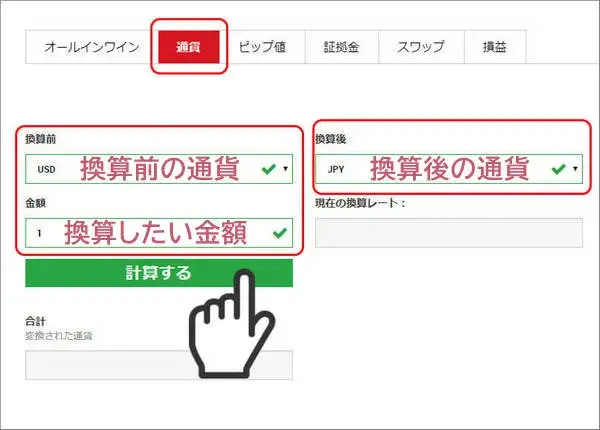600x430 pixels.
Task: Open the 証拠金 tab
Action: tap(342, 47)
